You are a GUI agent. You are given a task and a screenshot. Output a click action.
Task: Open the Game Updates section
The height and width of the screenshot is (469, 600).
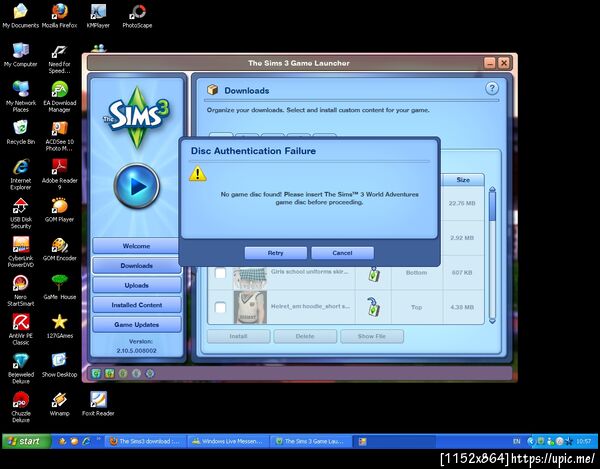[x=137, y=325]
